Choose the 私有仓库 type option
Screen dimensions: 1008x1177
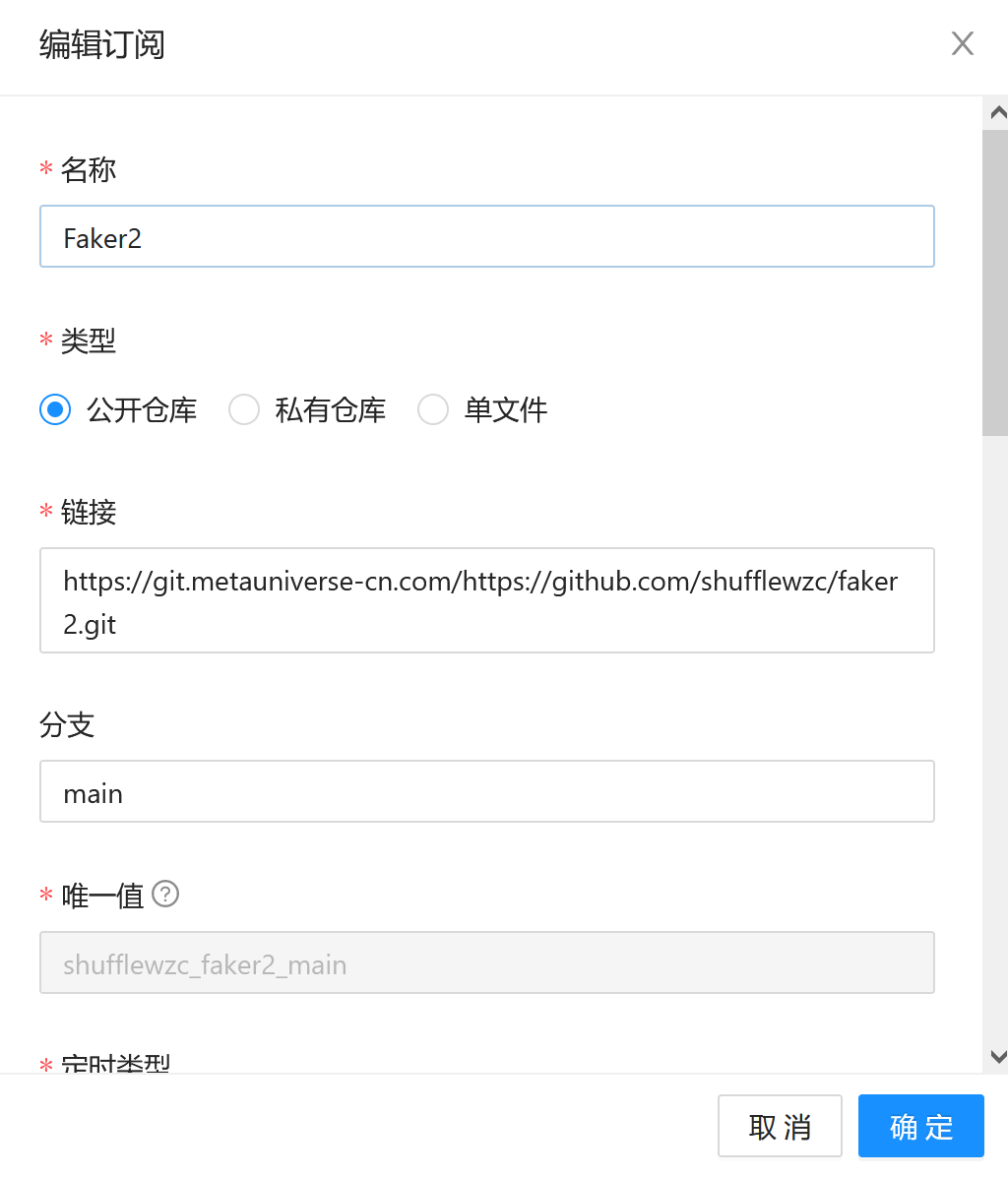(244, 409)
